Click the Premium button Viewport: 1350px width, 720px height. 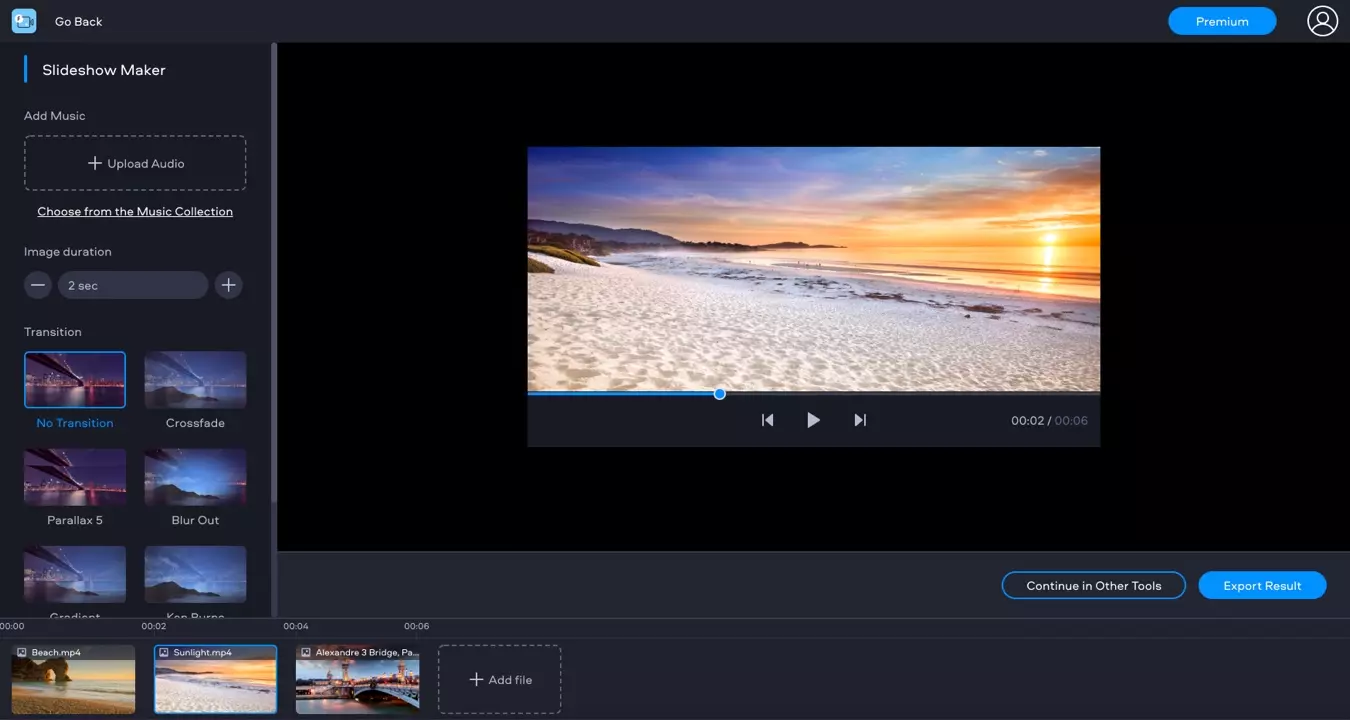coord(1222,21)
